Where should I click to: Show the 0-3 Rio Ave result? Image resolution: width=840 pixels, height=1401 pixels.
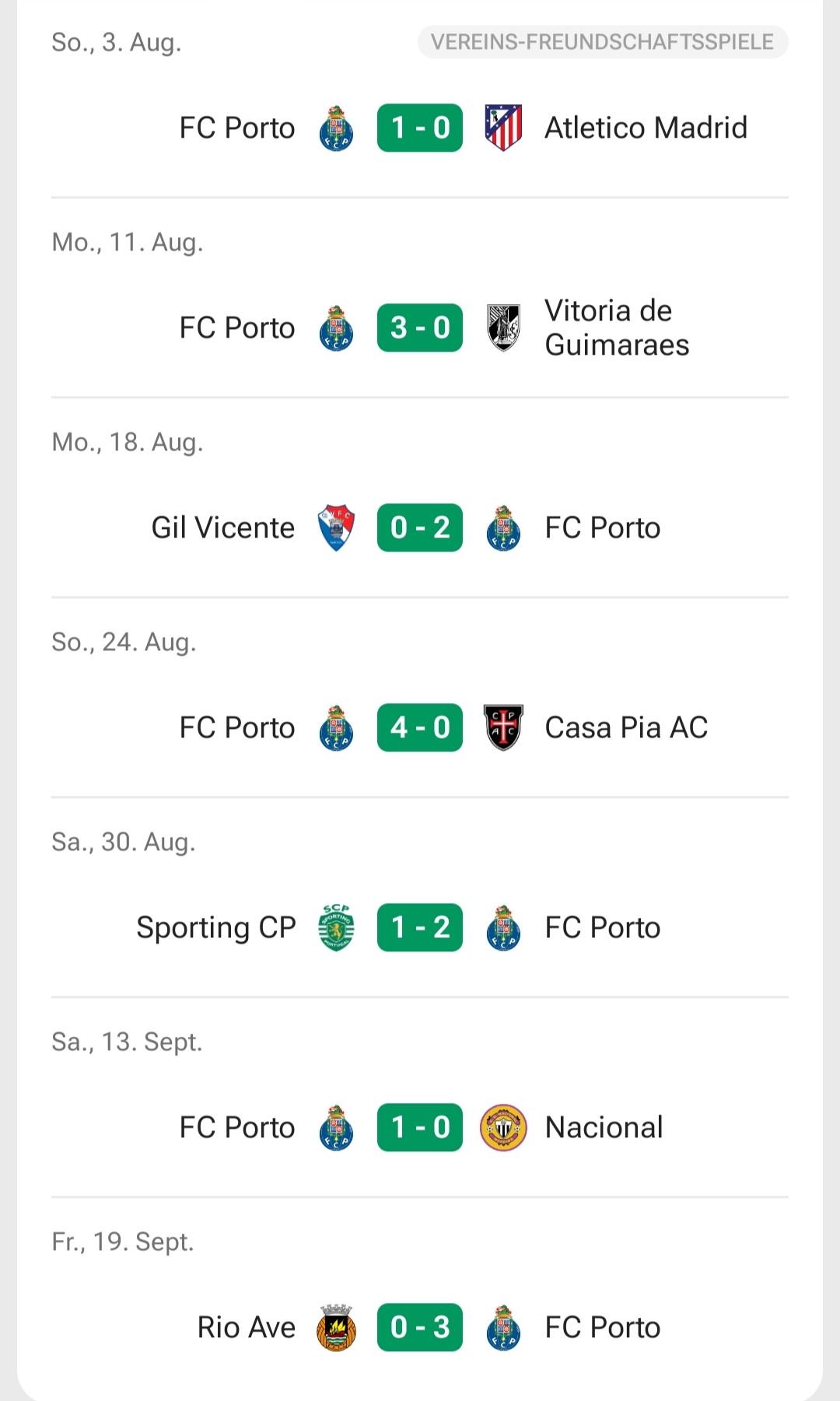[420, 1327]
